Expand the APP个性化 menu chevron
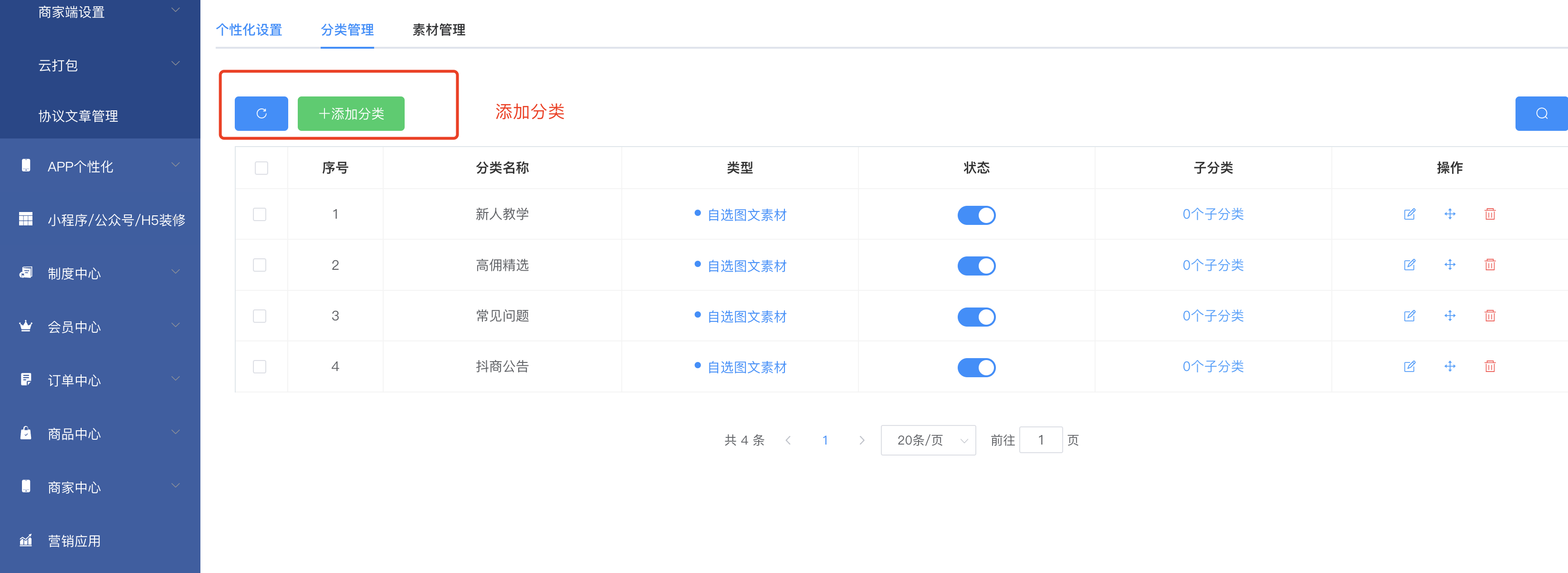This screenshot has height=573, width=1568. pos(175,165)
